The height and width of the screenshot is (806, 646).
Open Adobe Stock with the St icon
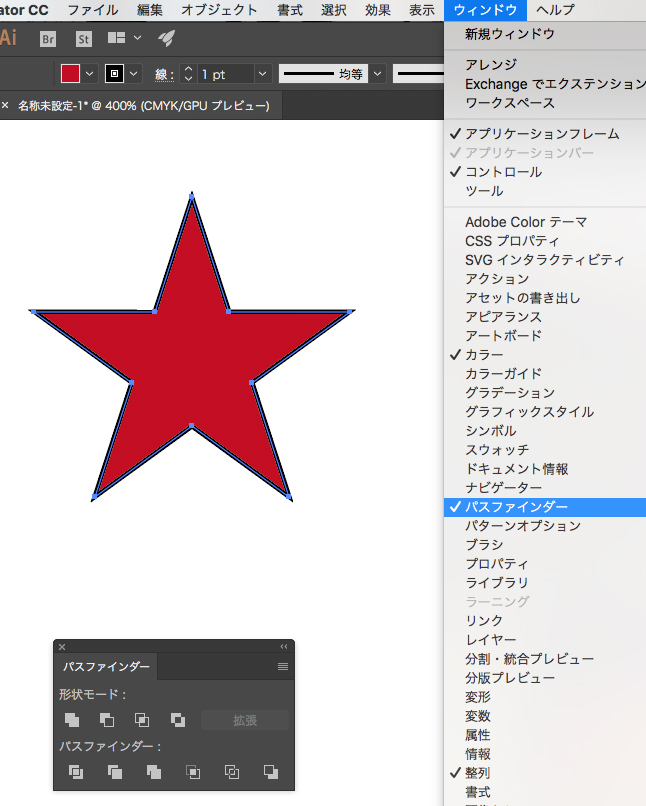click(84, 39)
